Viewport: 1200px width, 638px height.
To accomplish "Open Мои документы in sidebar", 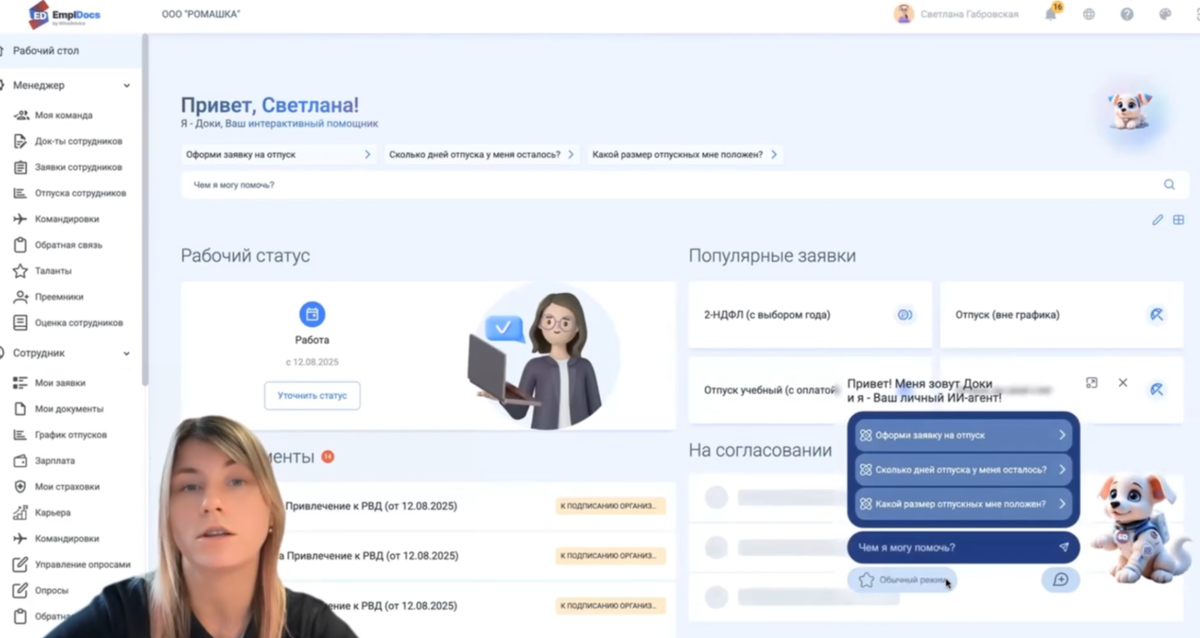I will [69, 409].
